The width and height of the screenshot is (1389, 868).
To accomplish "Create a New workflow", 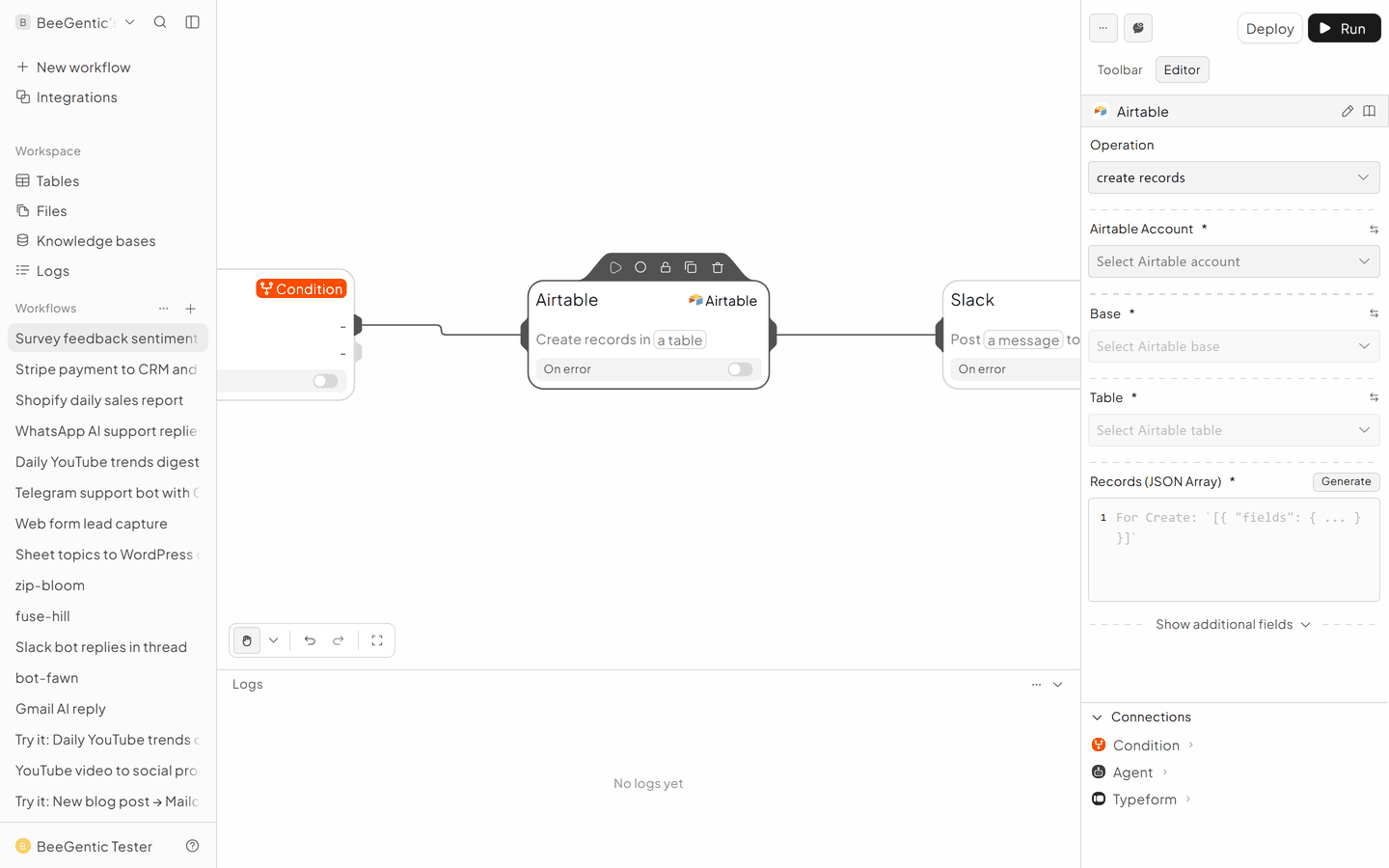I will 108,68.
